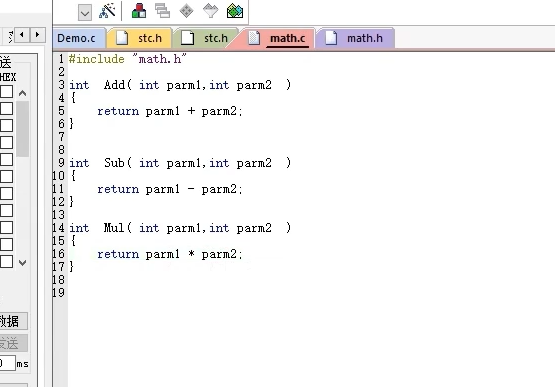Click line number 19 in the gutter
555x387 pixels.
(59, 293)
